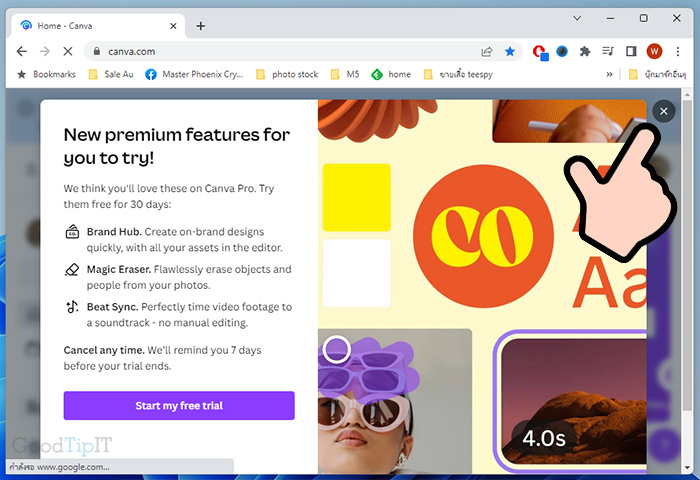Click the browser forward arrow
The height and width of the screenshot is (480, 700).
(x=45, y=51)
